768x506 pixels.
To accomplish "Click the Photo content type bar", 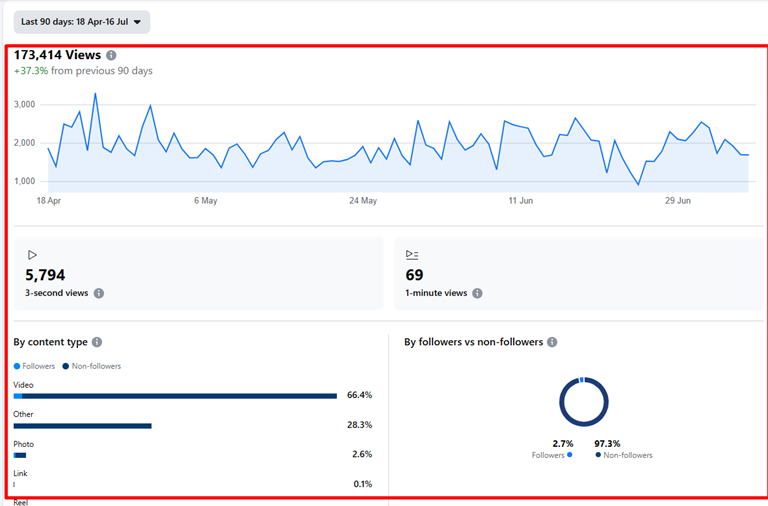I will (20, 456).
